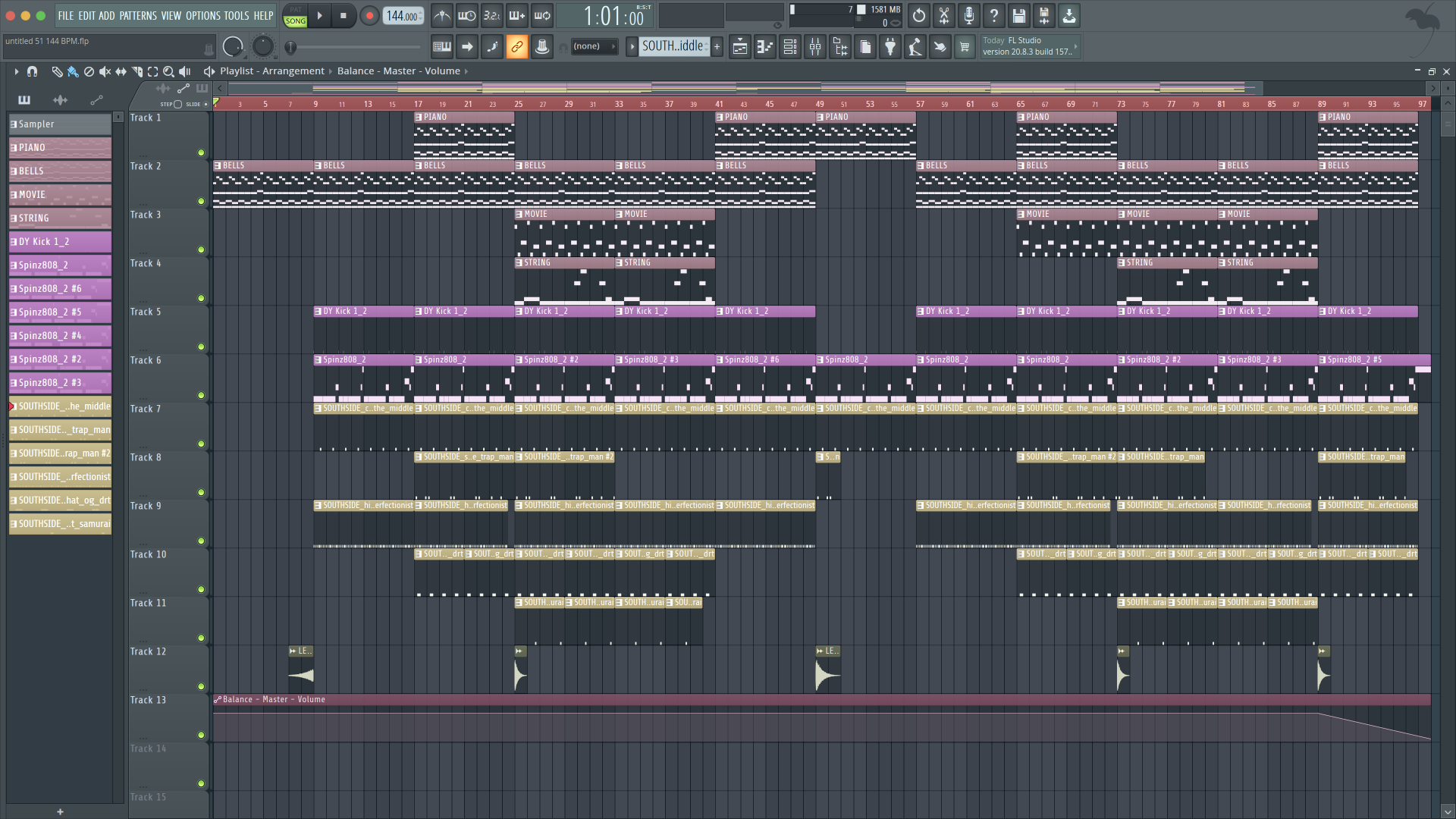Open the OPTIONS menu

(203, 15)
